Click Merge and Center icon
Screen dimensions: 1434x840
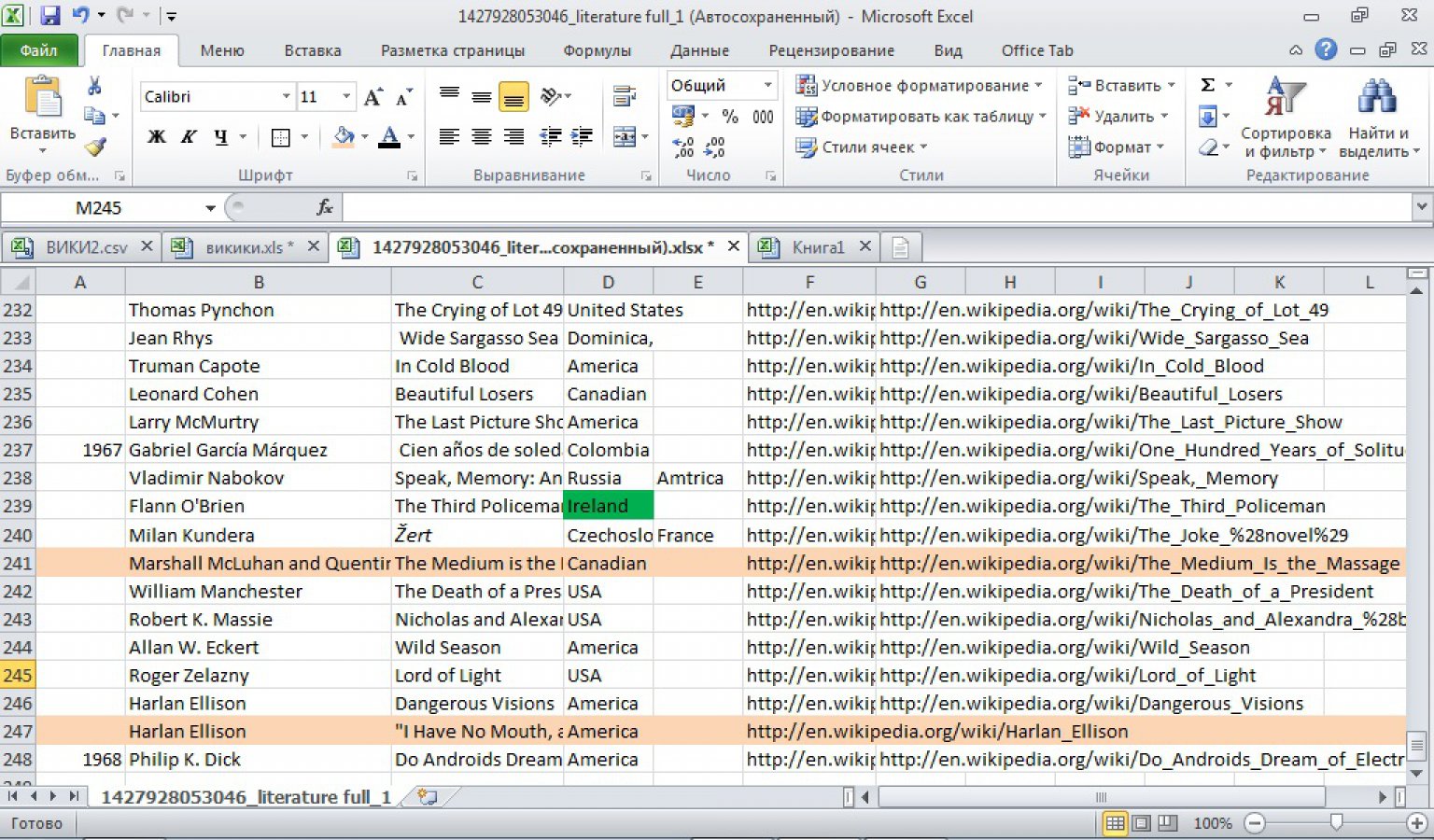click(x=625, y=137)
